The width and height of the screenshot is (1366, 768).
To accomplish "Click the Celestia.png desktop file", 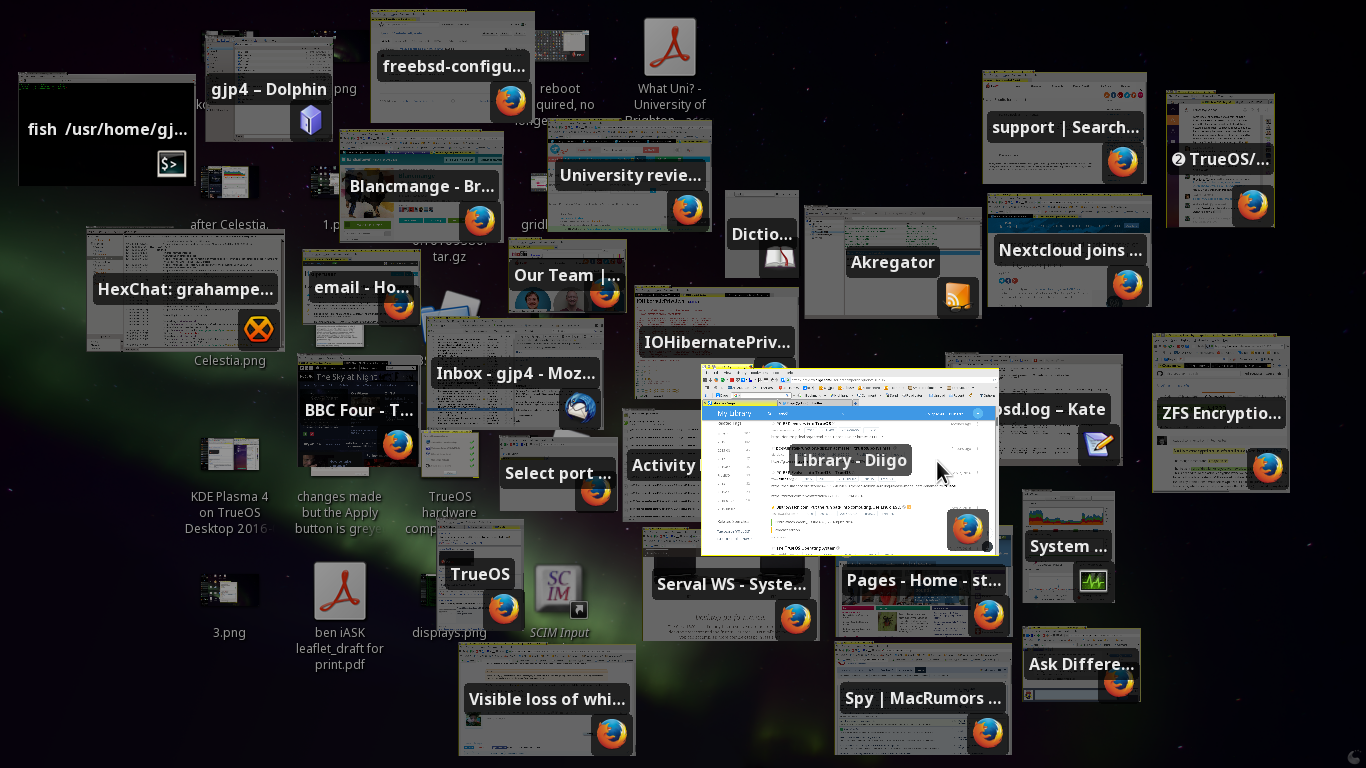I will pyautogui.click(x=230, y=360).
